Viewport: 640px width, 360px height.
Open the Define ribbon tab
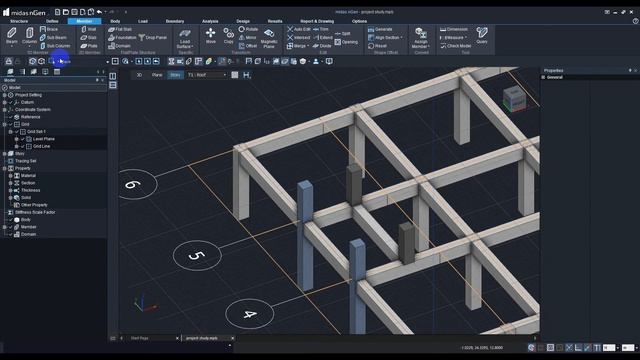[52, 21]
